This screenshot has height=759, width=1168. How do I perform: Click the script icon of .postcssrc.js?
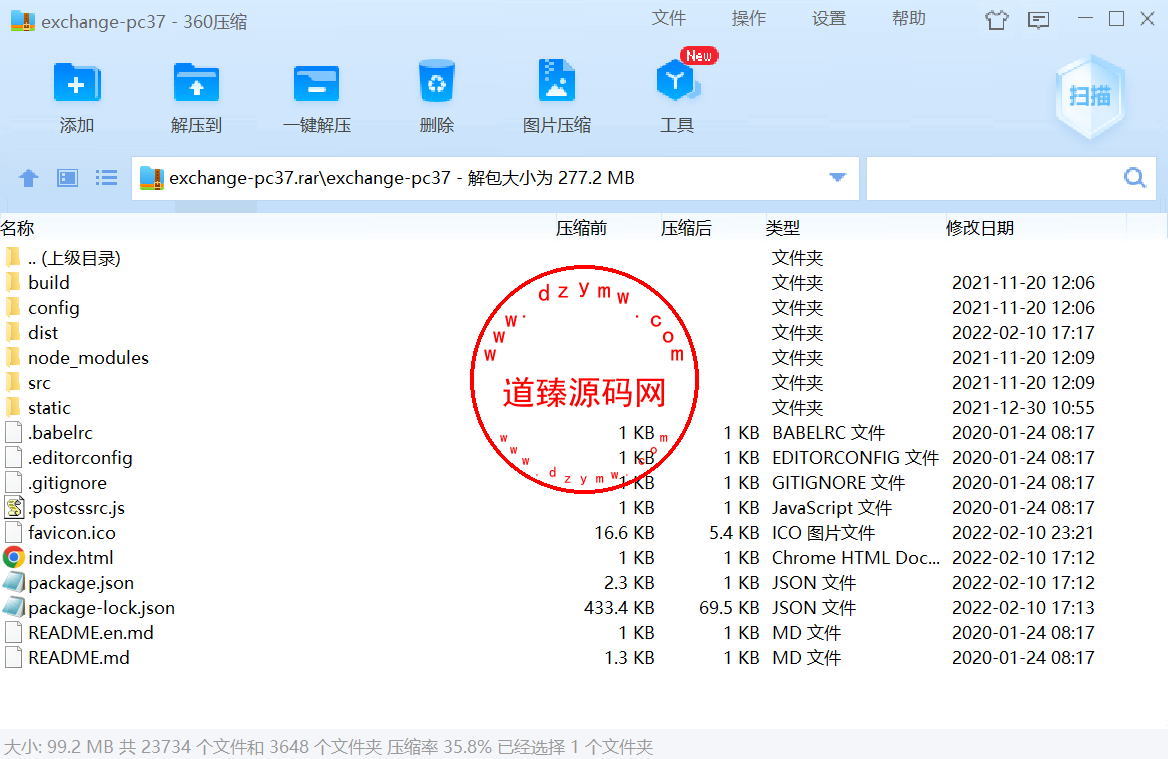(x=14, y=507)
